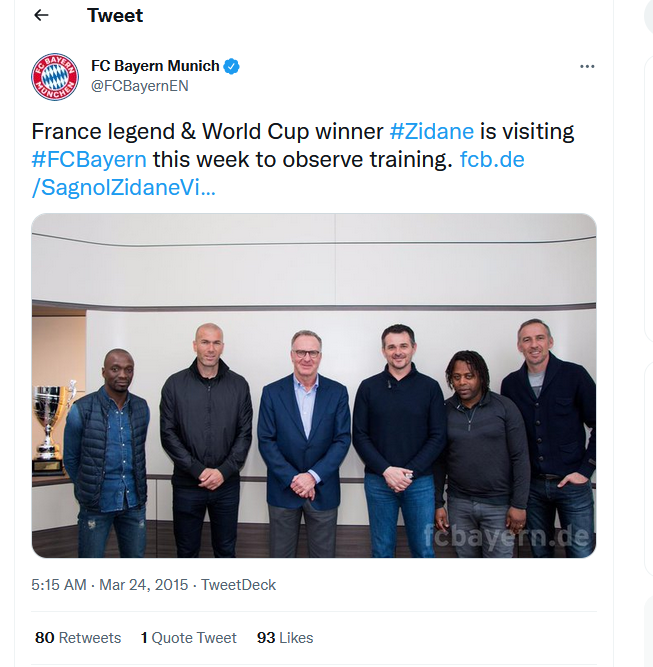Click the FC Bayern Munich display name
Viewport: 653px width, 667px height.
[x=155, y=66]
